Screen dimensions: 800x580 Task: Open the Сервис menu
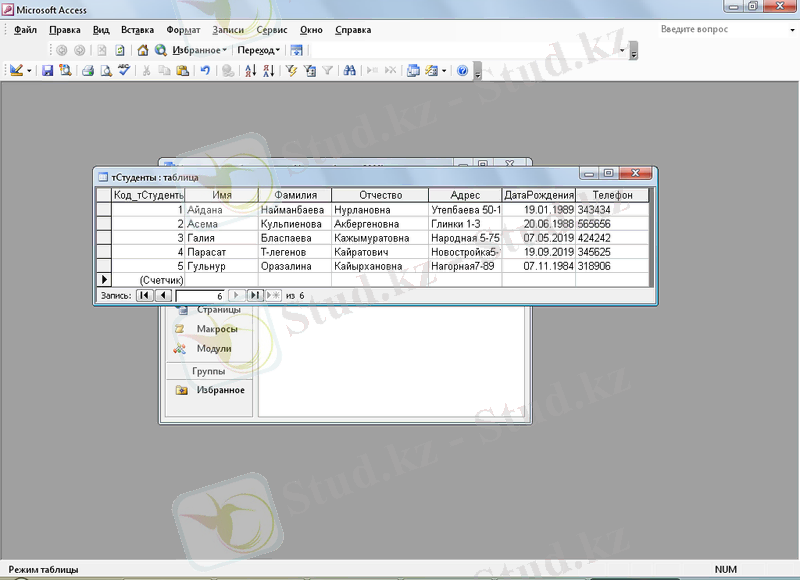tap(272, 30)
